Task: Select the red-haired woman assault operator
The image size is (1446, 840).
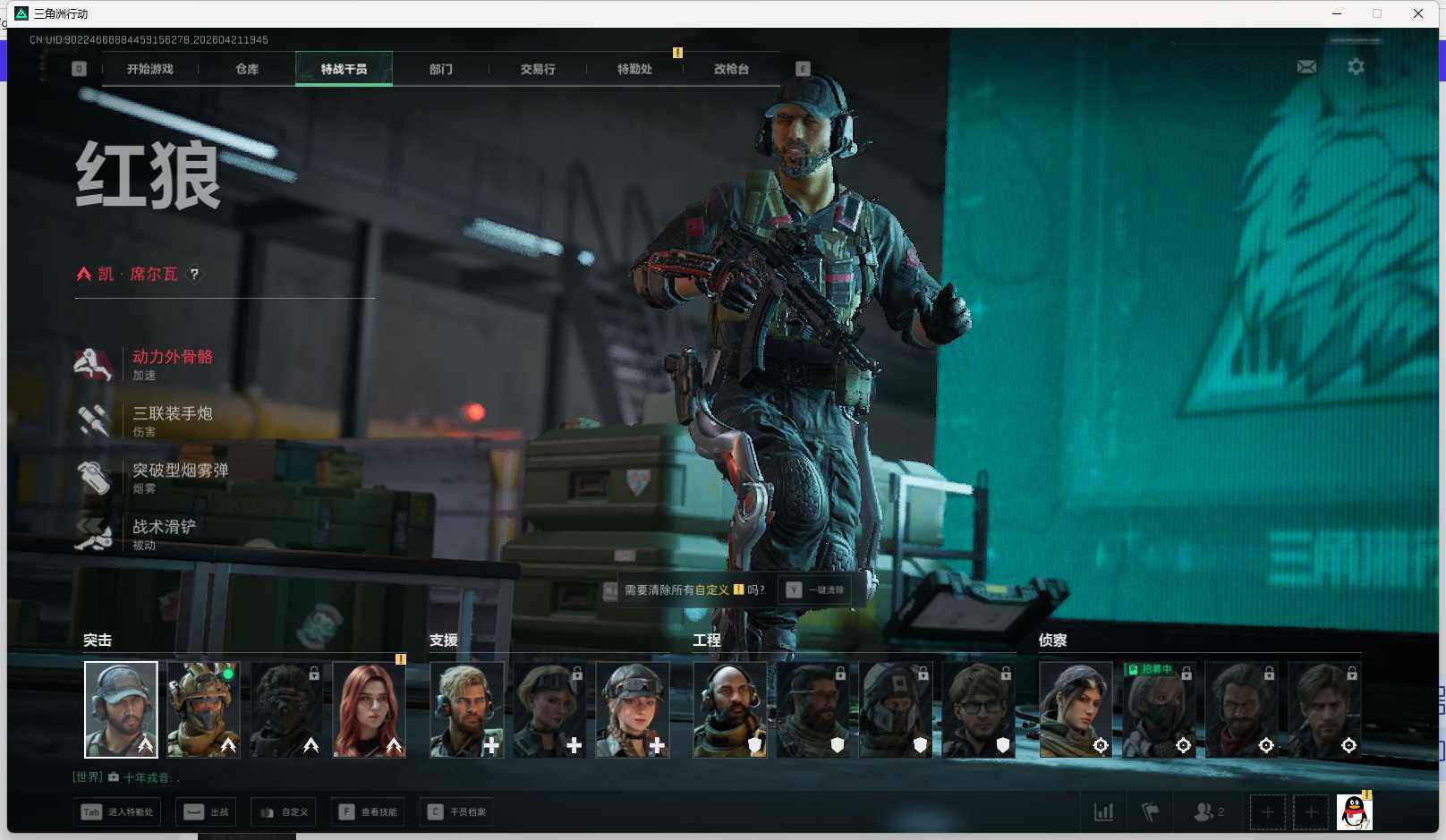Action: coord(369,710)
